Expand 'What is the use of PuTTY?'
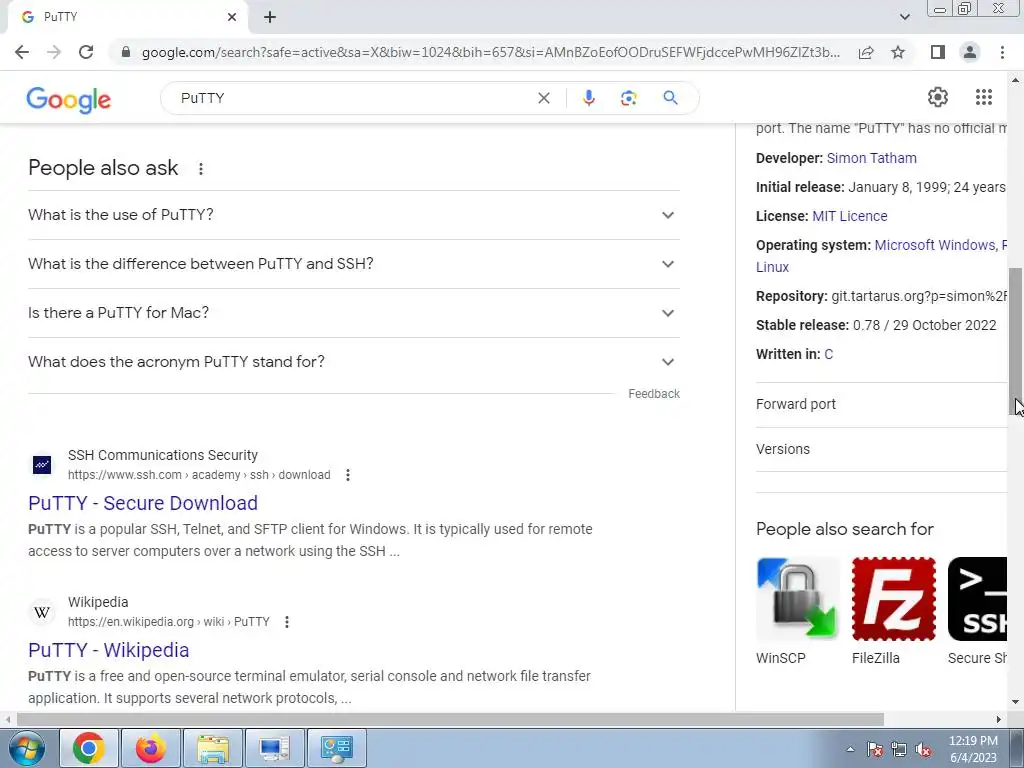 point(353,215)
